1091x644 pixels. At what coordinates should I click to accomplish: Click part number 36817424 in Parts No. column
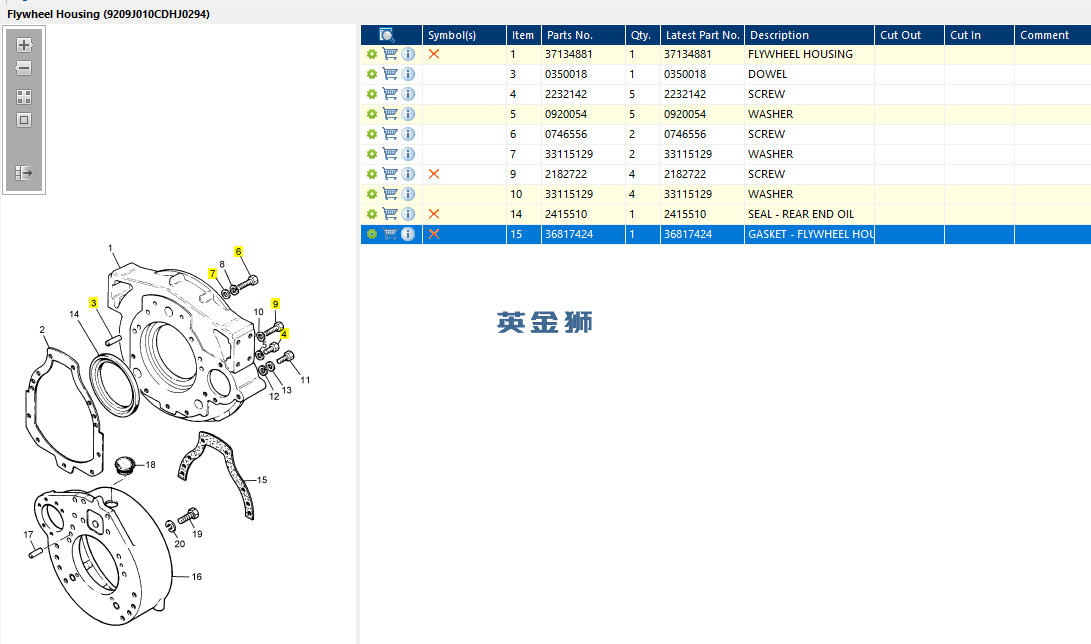[x=568, y=234]
